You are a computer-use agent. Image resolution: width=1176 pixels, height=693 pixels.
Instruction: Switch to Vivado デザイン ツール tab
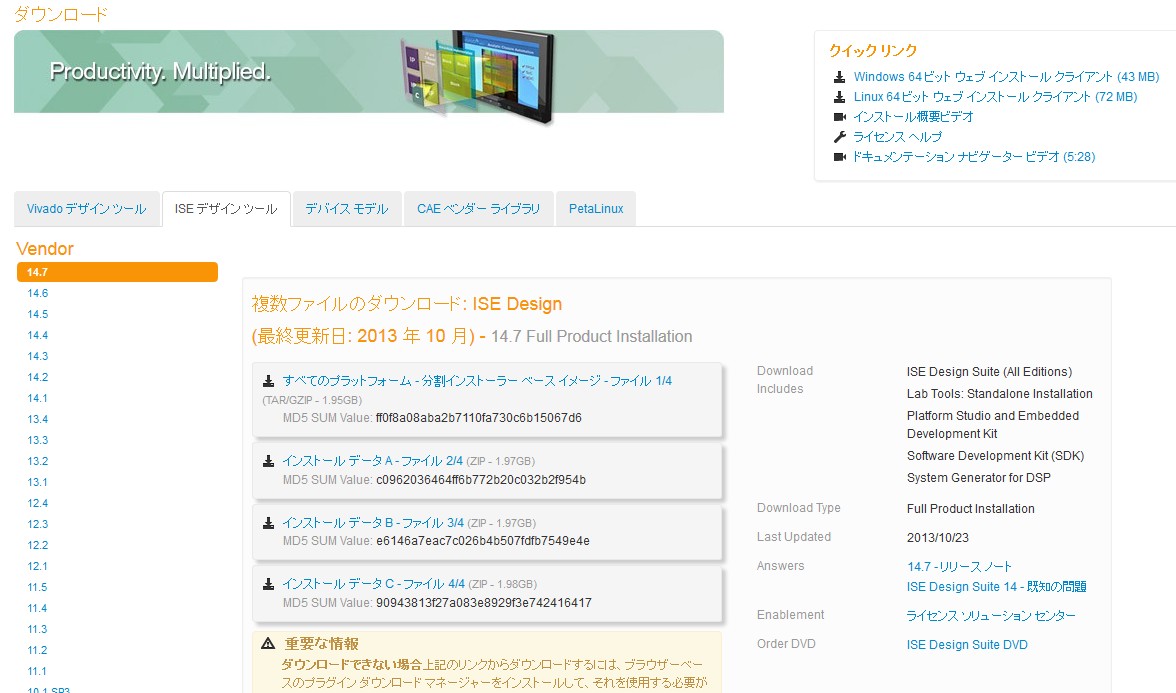86,208
